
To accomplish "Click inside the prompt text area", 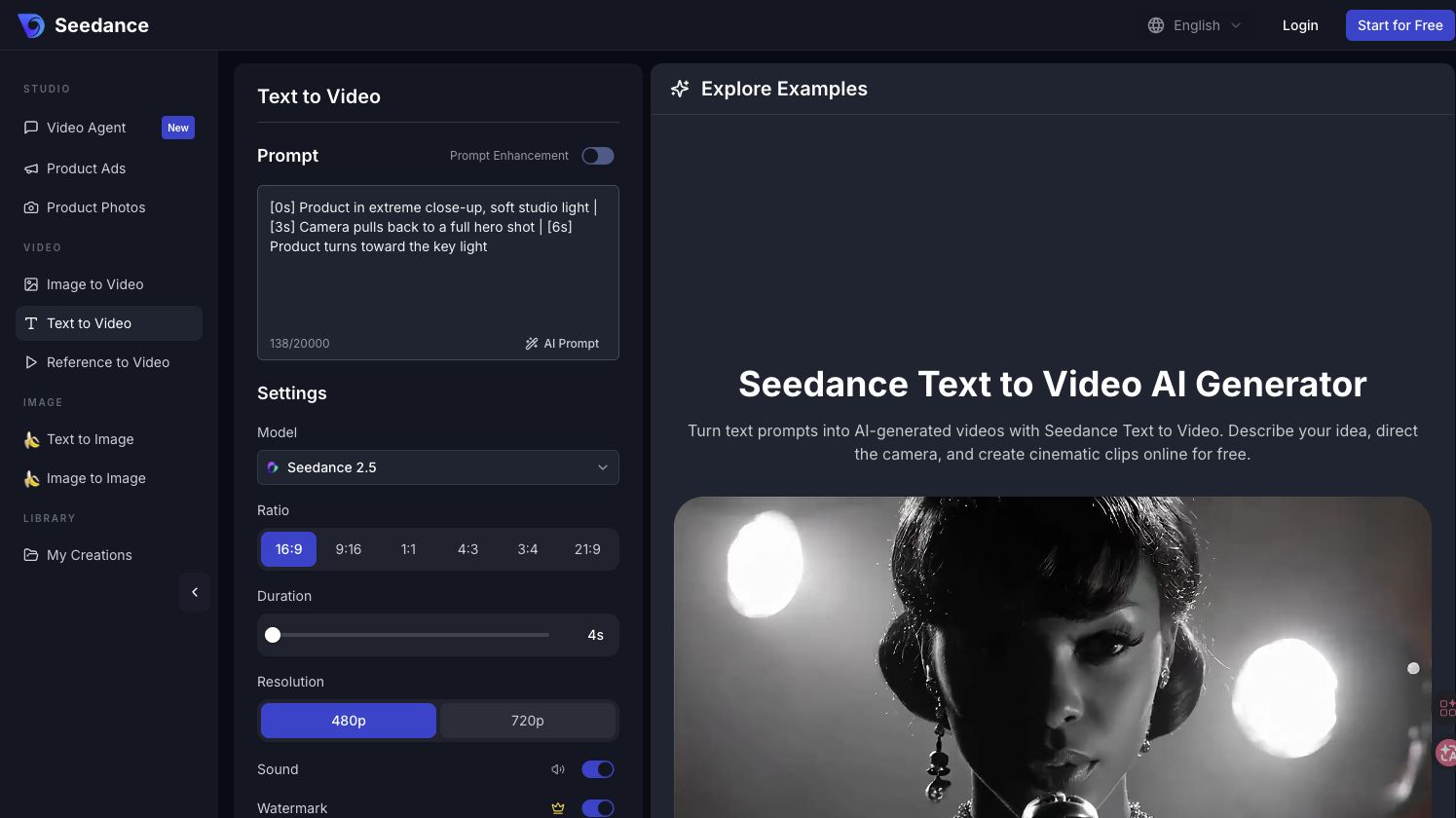I will pos(438,273).
